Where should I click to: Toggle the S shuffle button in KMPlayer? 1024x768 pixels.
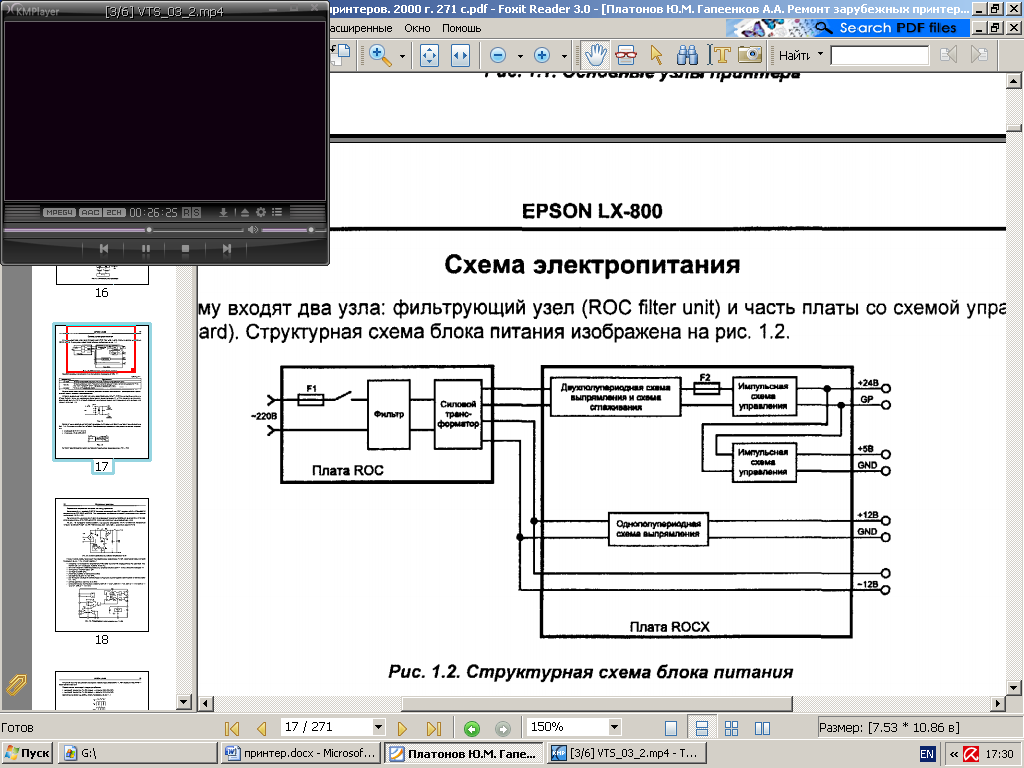[196, 212]
